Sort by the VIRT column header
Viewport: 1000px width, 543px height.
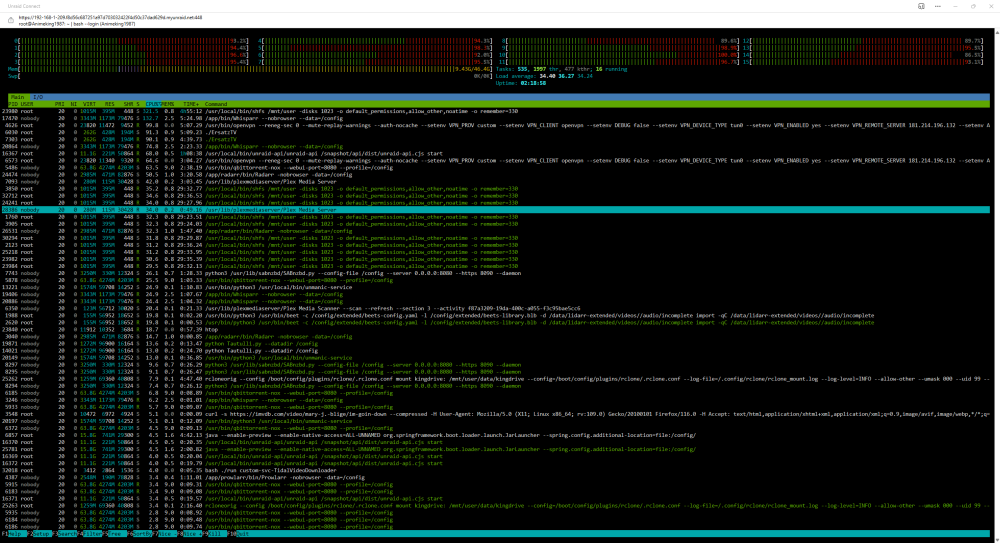coord(89,104)
